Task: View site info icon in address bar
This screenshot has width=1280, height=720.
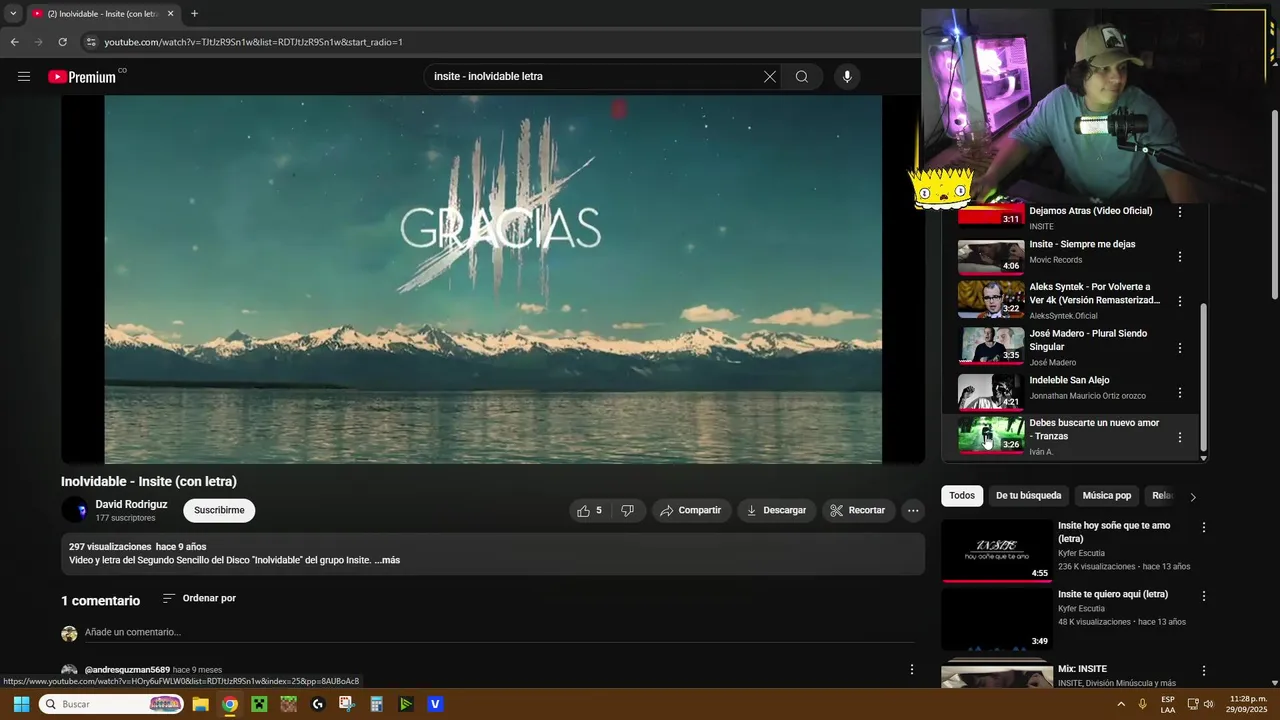Action: pos(91,42)
